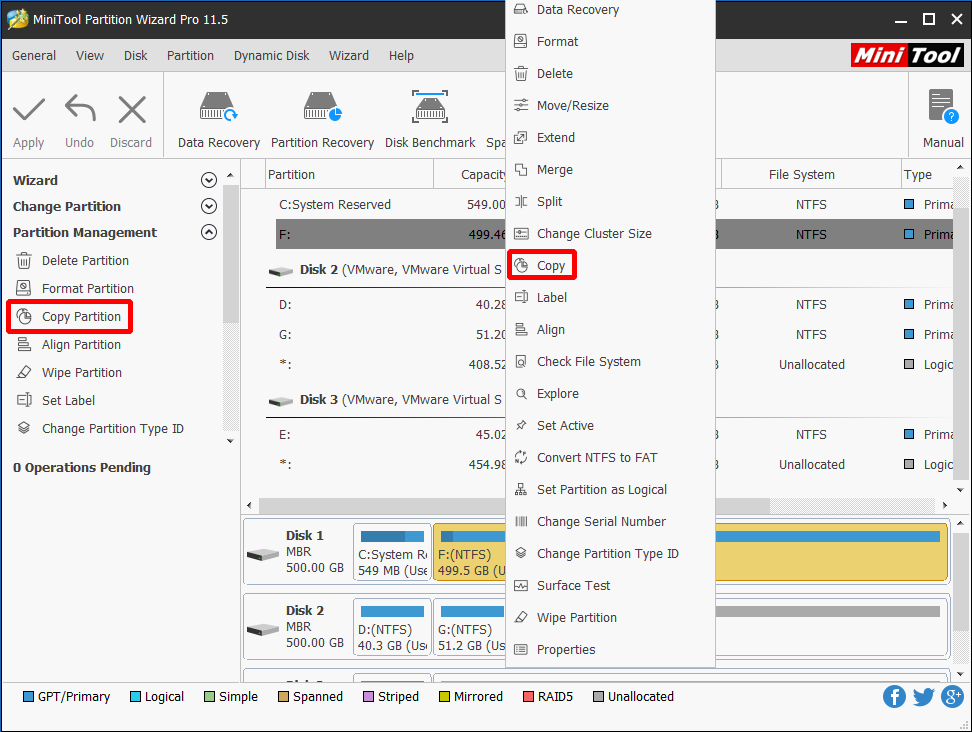Screen dimensions: 972x732
Task: Select Check File System in context menu
Action: tap(611, 361)
